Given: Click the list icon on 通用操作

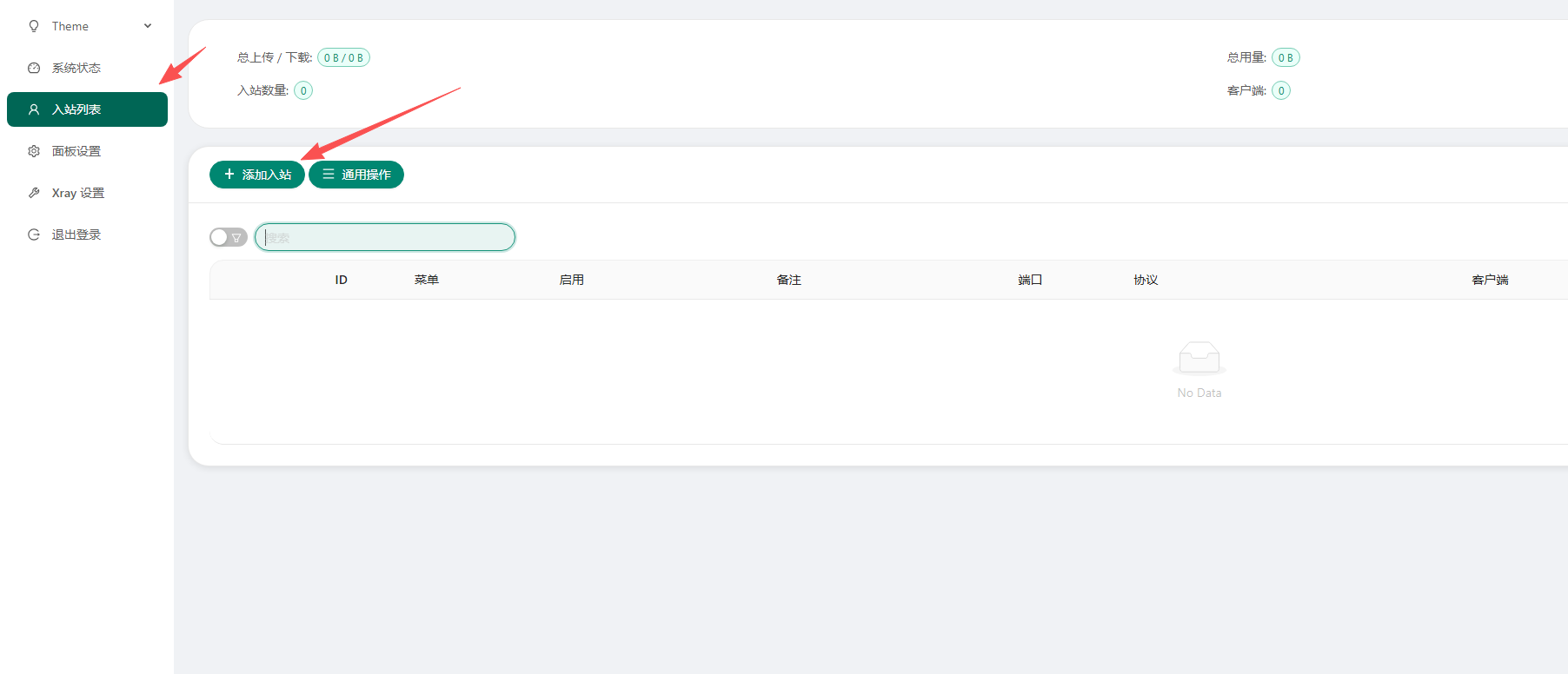Looking at the screenshot, I should pos(329,175).
